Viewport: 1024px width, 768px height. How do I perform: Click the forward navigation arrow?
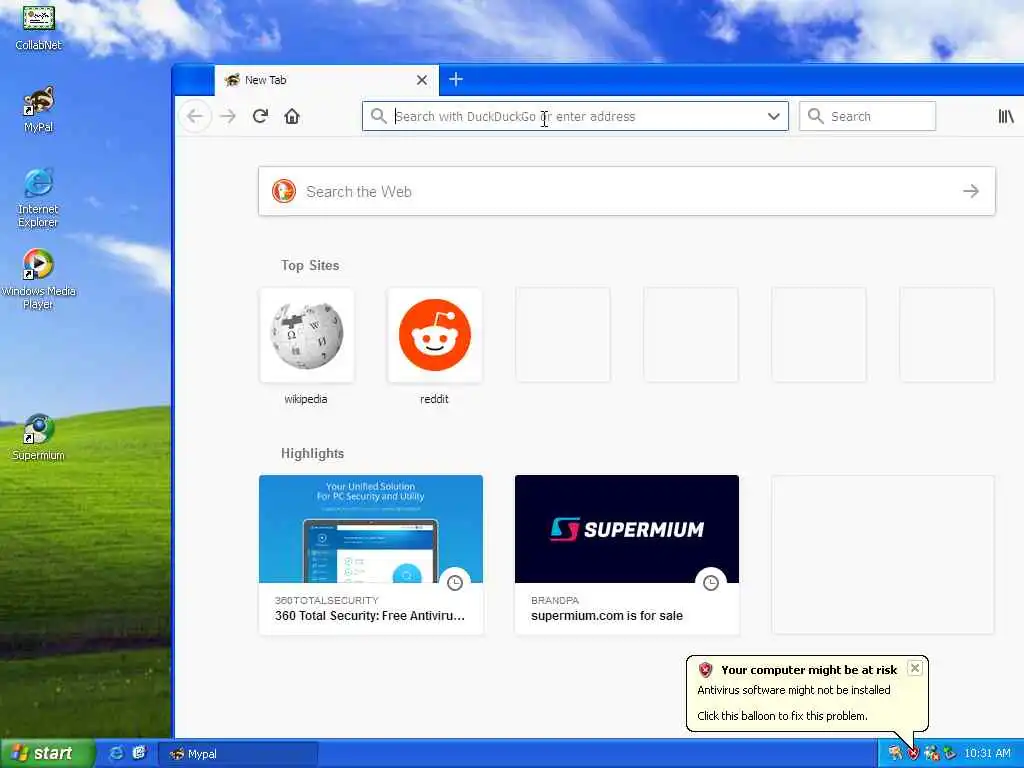click(x=228, y=116)
